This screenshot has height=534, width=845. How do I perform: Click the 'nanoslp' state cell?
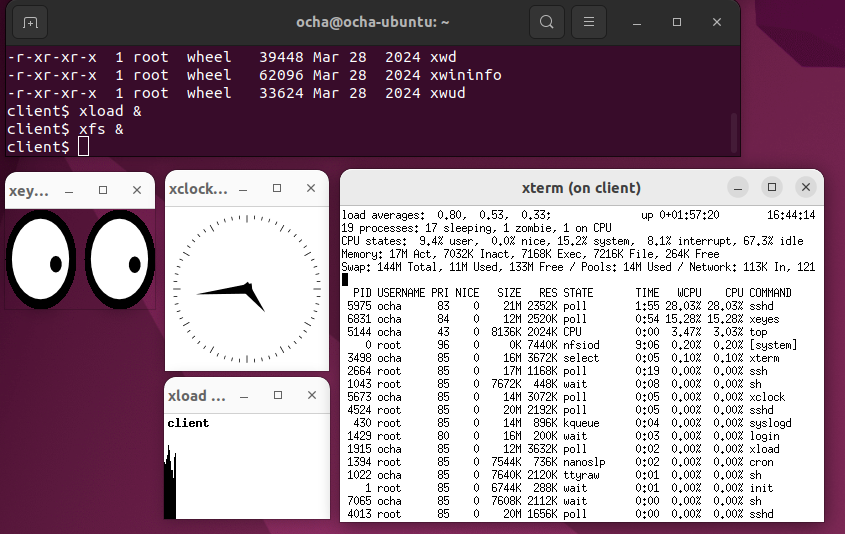coord(584,462)
